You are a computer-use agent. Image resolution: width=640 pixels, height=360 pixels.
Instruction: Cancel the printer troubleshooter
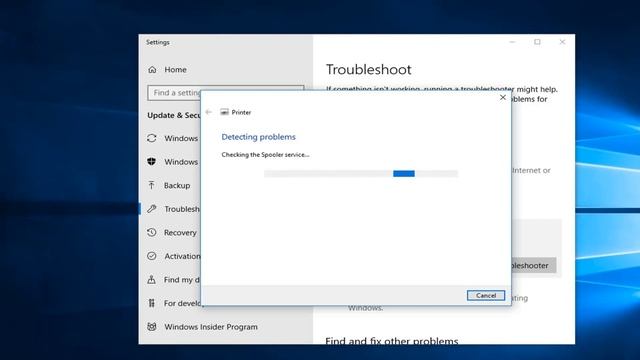pos(486,296)
